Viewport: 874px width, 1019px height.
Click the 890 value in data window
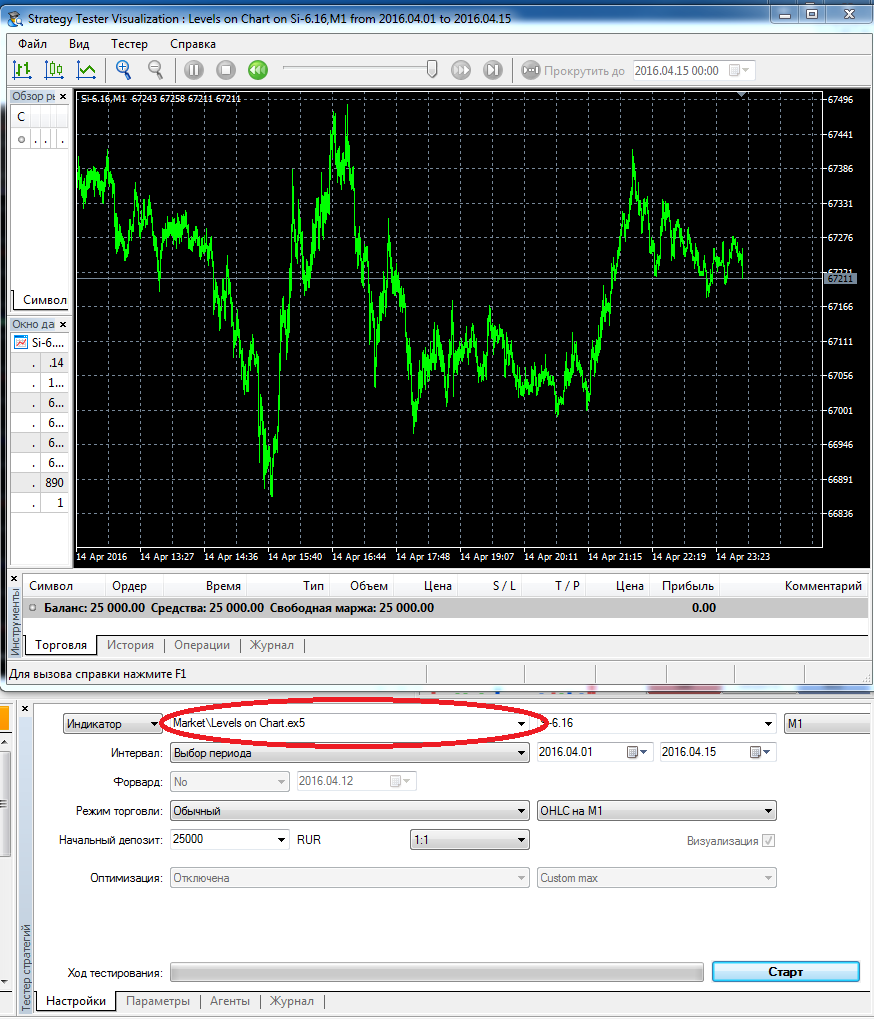point(55,483)
